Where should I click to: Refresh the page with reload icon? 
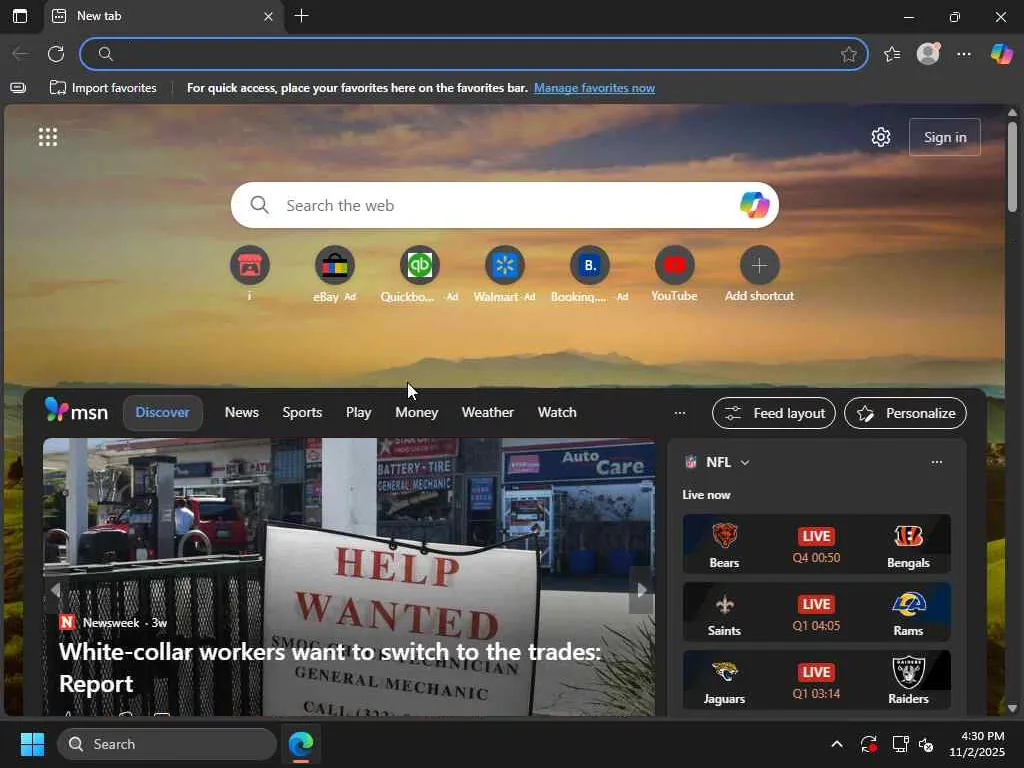point(56,54)
